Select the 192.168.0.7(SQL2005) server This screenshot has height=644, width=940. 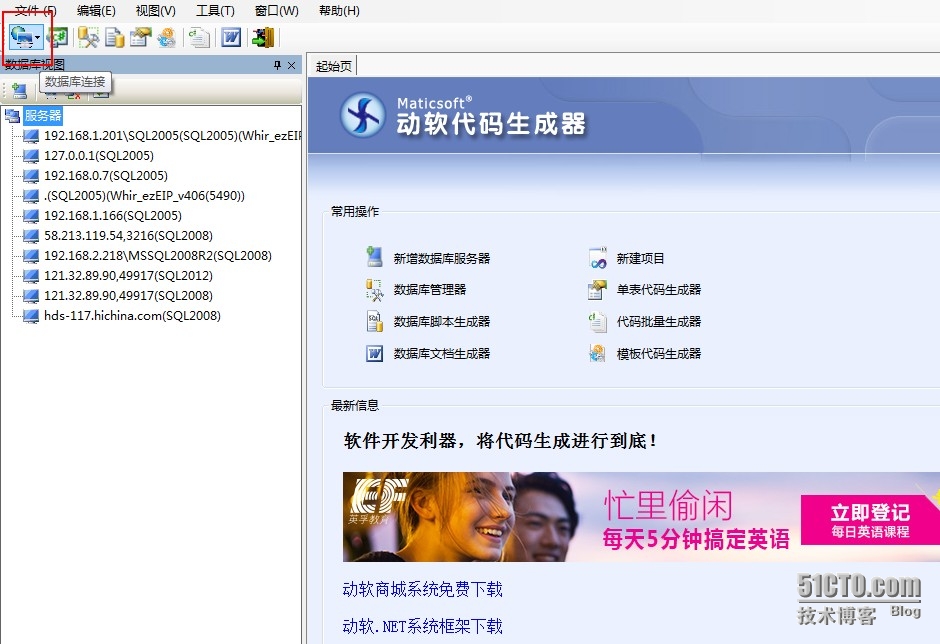pyautogui.click(x=106, y=176)
